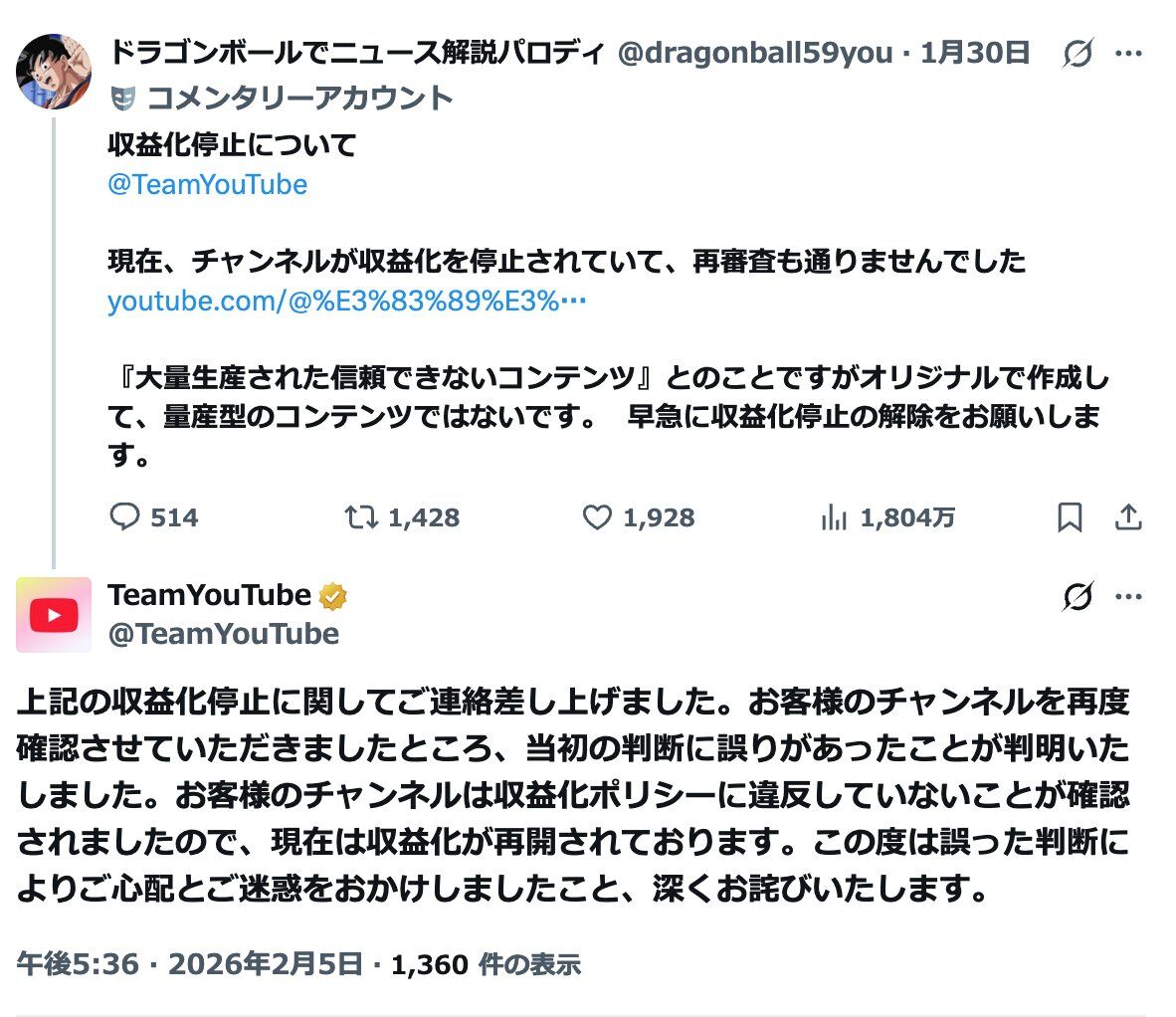Screen dimensions: 1176x1017
Task: Click the share icon on first post
Action: click(x=1128, y=517)
